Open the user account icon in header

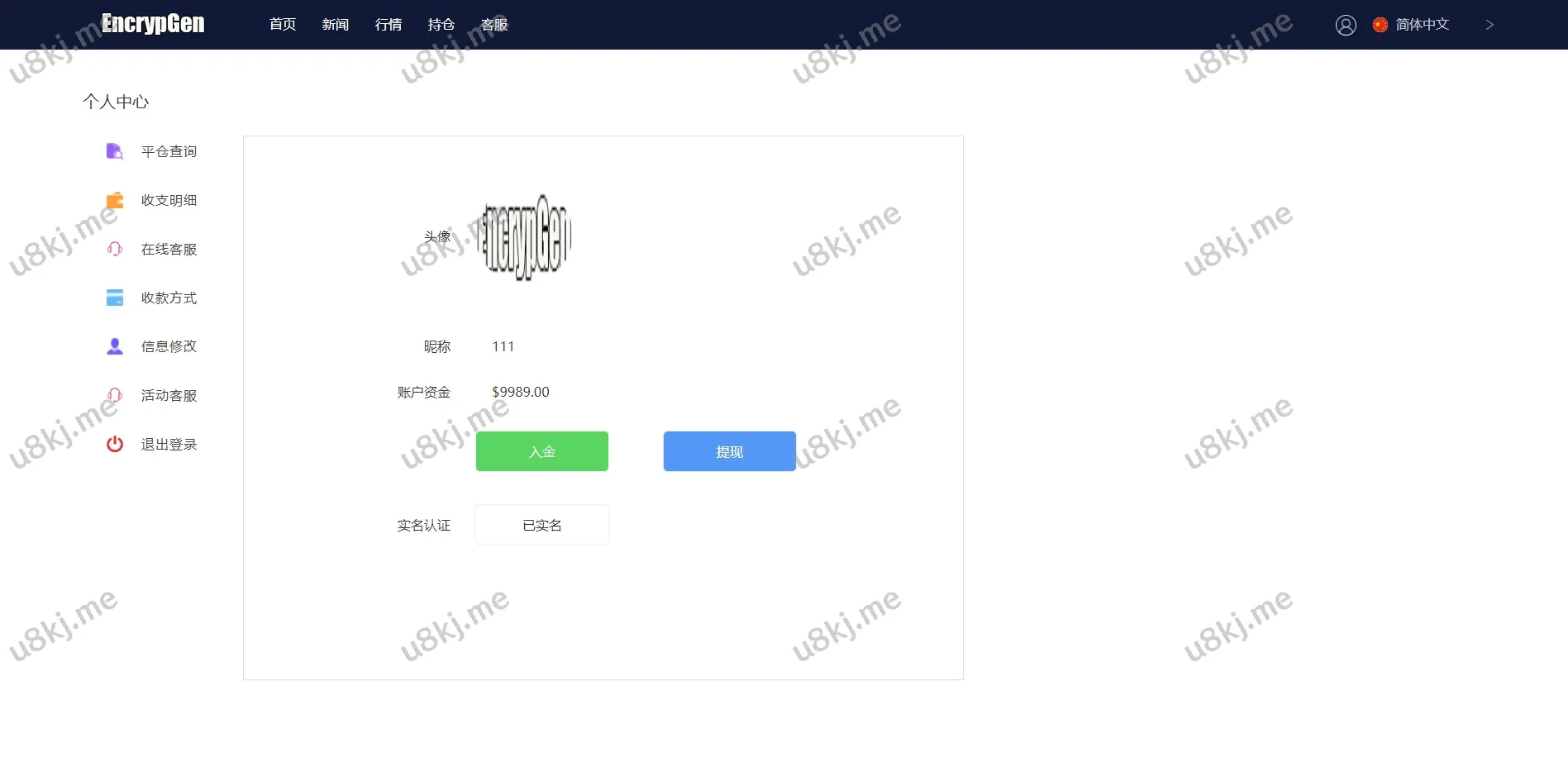(x=1346, y=25)
